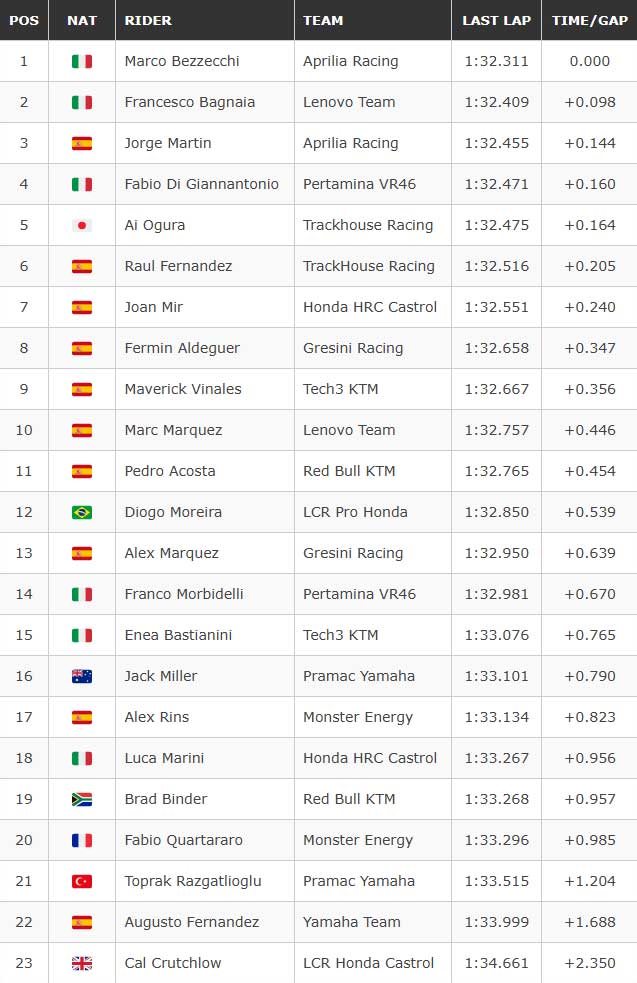Click Turkish flag beside Toprak Razgatlioglu
This screenshot has height=983, width=637.
[x=82, y=881]
